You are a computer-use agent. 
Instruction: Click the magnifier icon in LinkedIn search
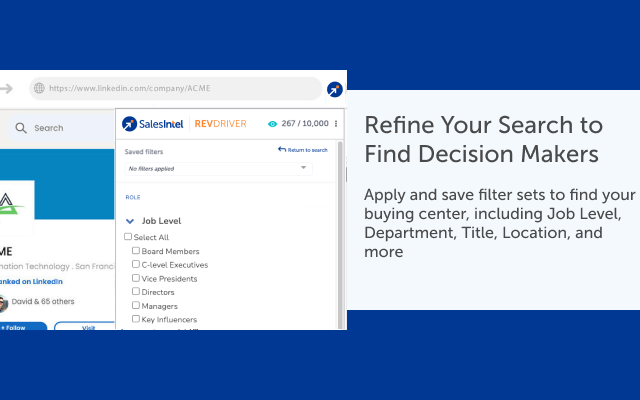click(x=21, y=128)
